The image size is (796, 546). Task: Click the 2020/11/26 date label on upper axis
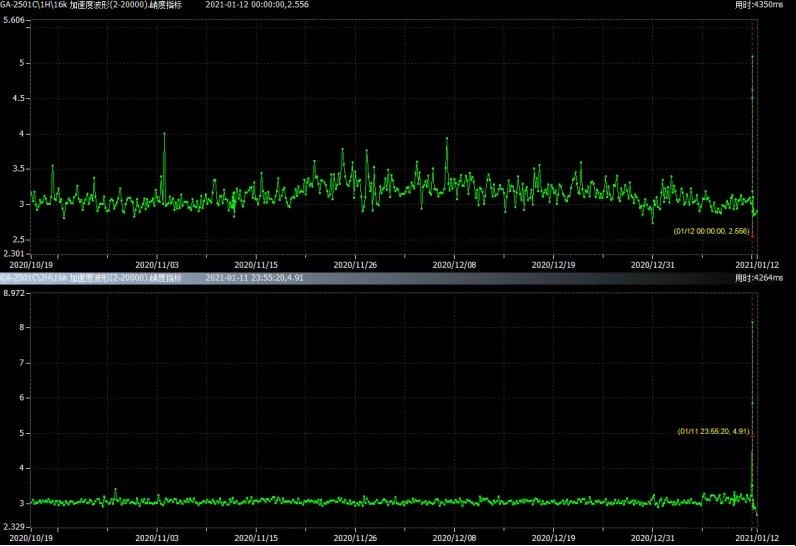click(355, 265)
